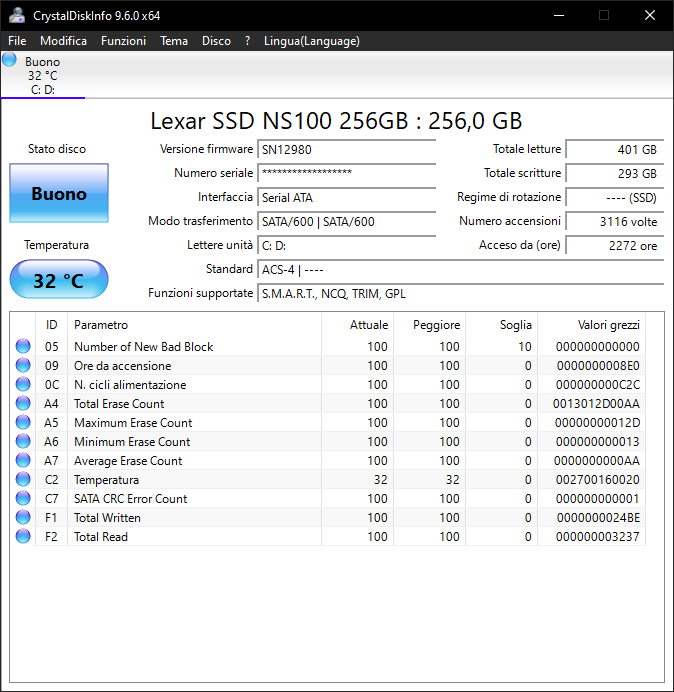The height and width of the screenshot is (692, 674).
Task: Click the SATA/600 transfer mode field
Action: click(346, 222)
